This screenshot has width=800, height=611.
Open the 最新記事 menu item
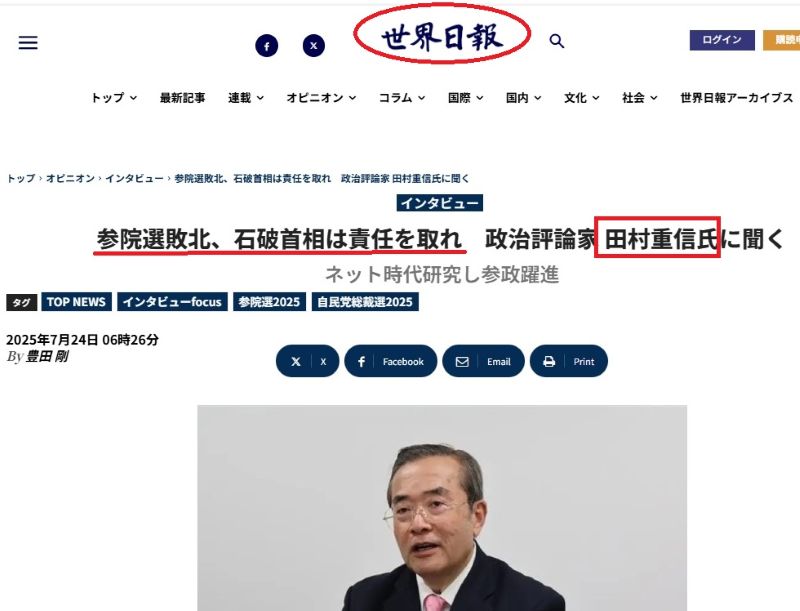[183, 97]
